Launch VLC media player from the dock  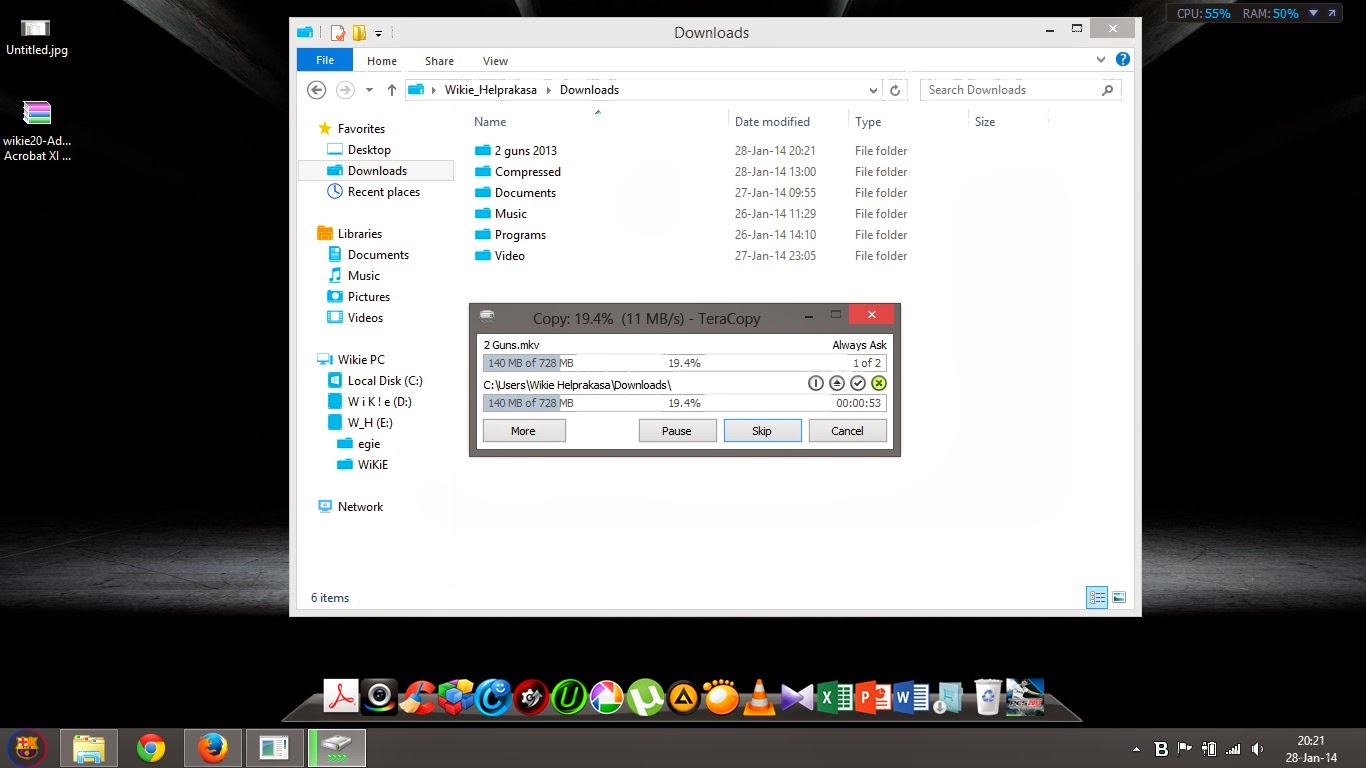(758, 697)
